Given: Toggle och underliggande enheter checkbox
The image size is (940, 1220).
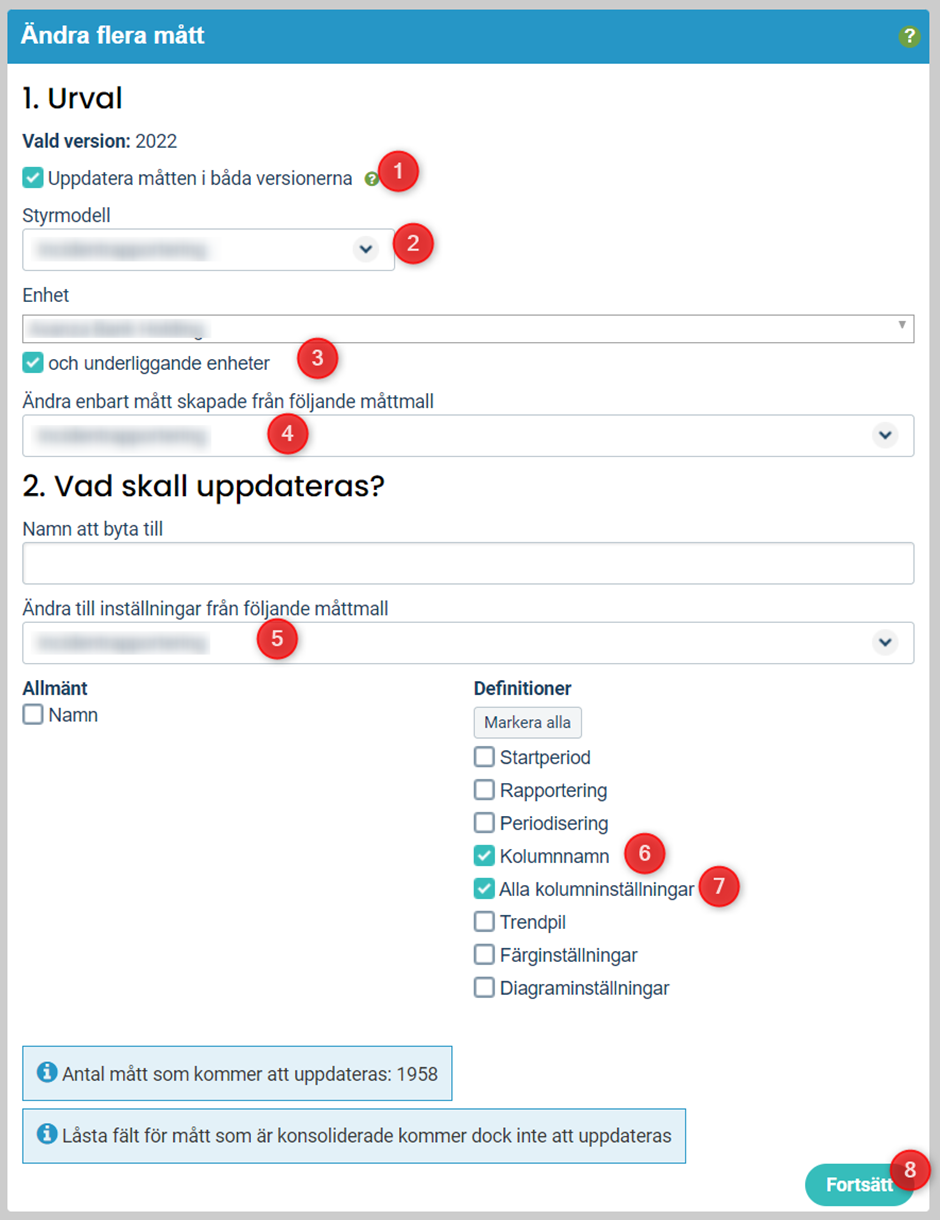Looking at the screenshot, I should (33, 362).
